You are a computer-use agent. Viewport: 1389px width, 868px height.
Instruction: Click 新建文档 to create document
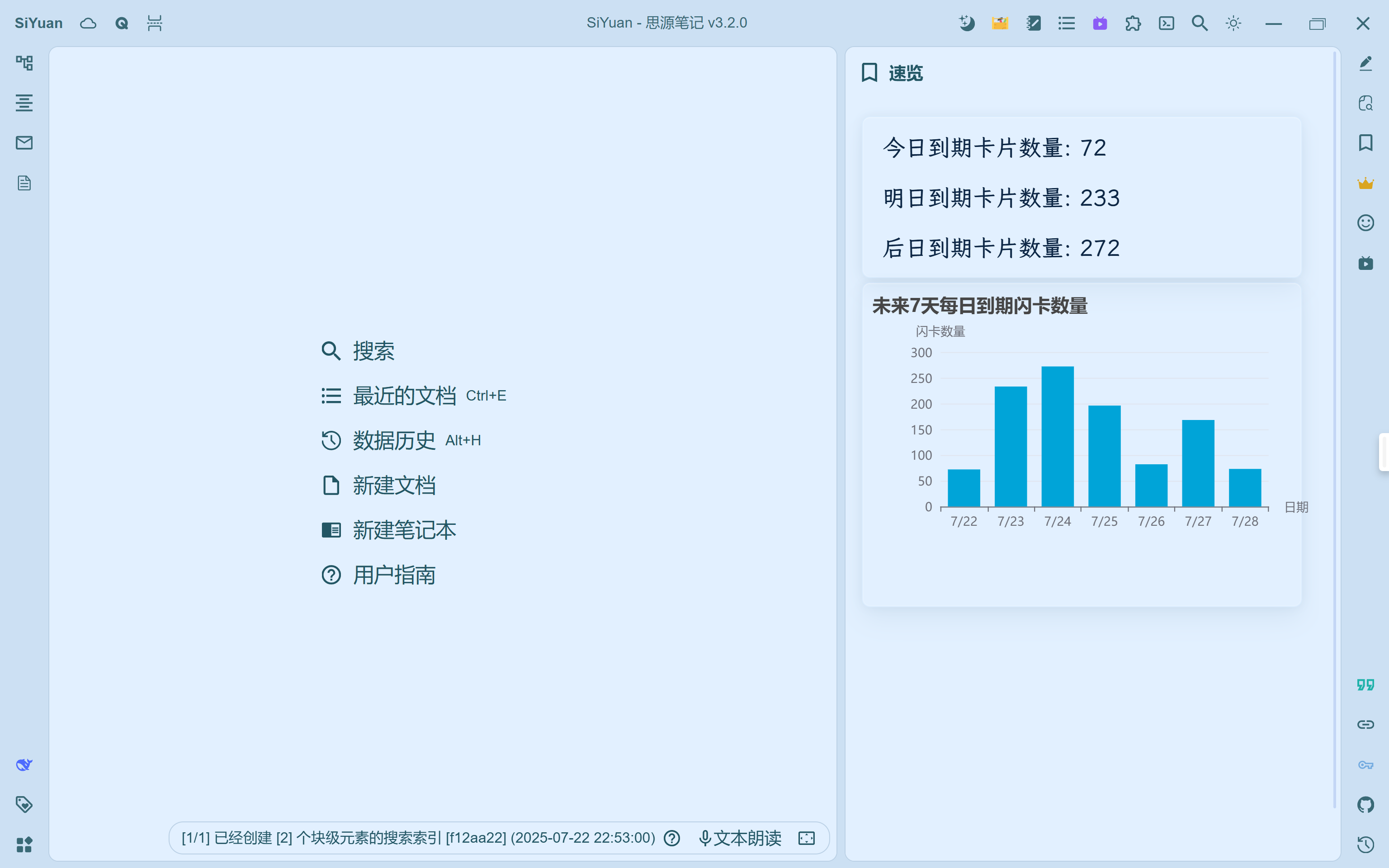click(394, 485)
